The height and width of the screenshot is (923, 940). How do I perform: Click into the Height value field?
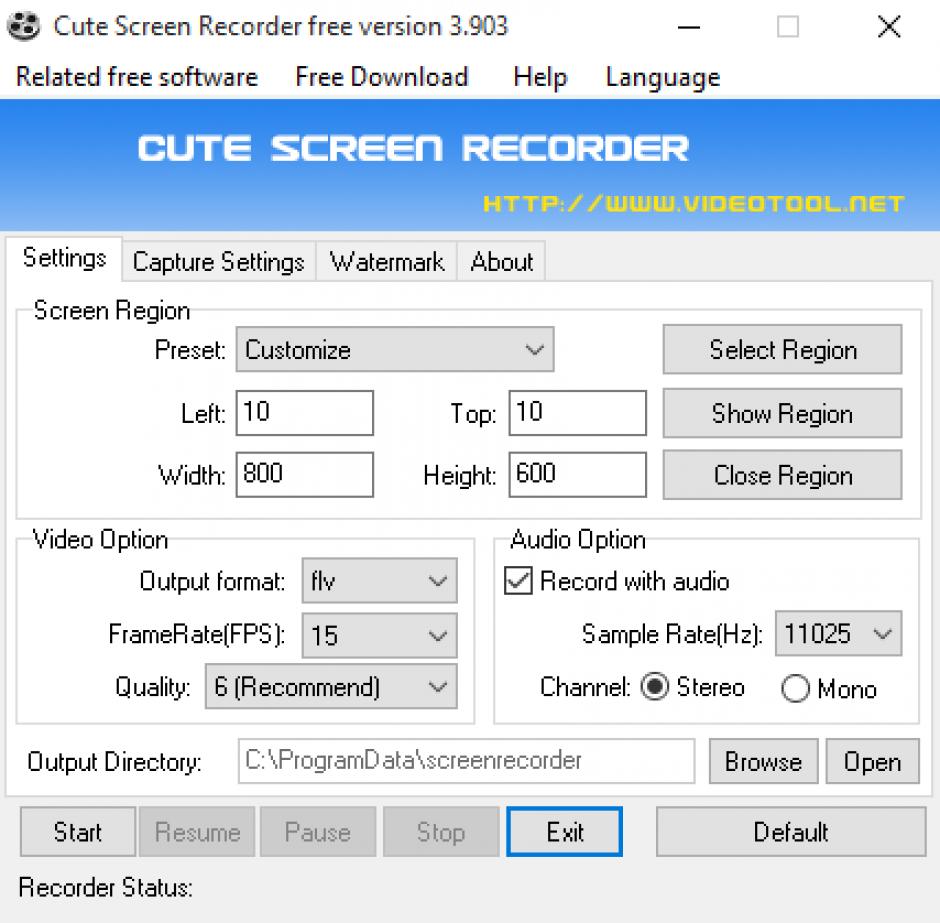[577, 475]
